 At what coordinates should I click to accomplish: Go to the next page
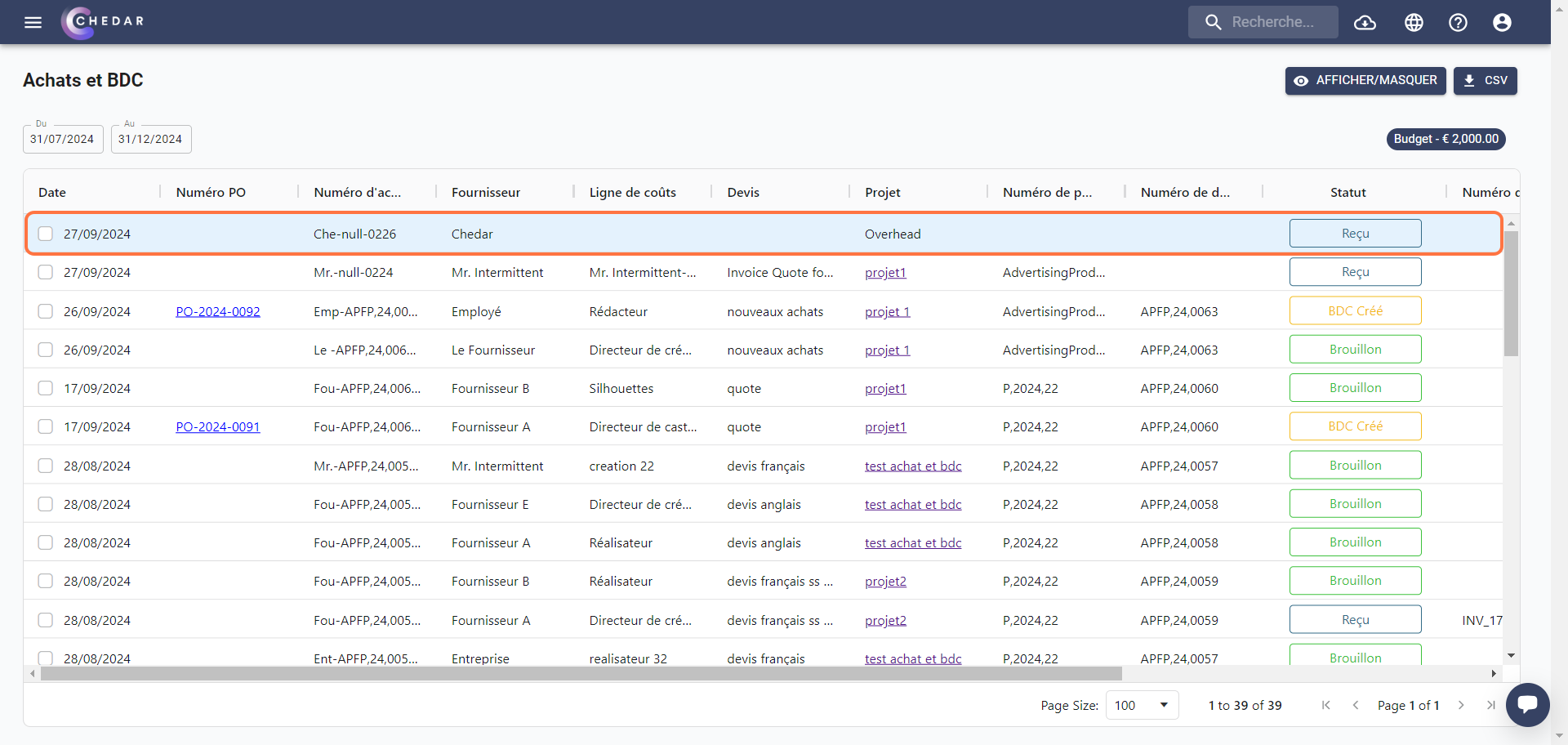pyautogui.click(x=1461, y=705)
